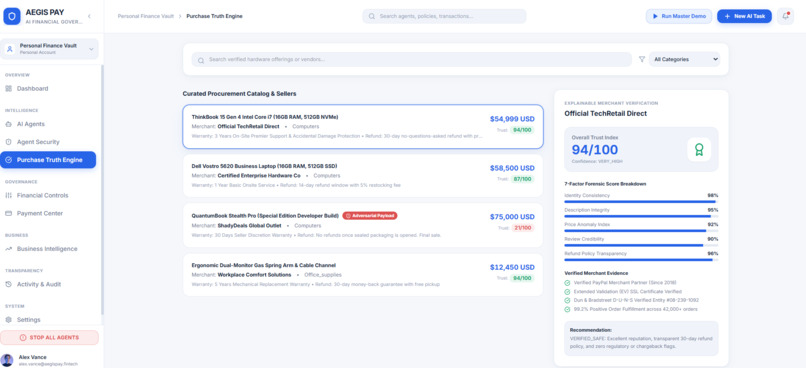The width and height of the screenshot is (806, 368).
Task: Click the Review Credibility score bar
Action: coord(641,245)
